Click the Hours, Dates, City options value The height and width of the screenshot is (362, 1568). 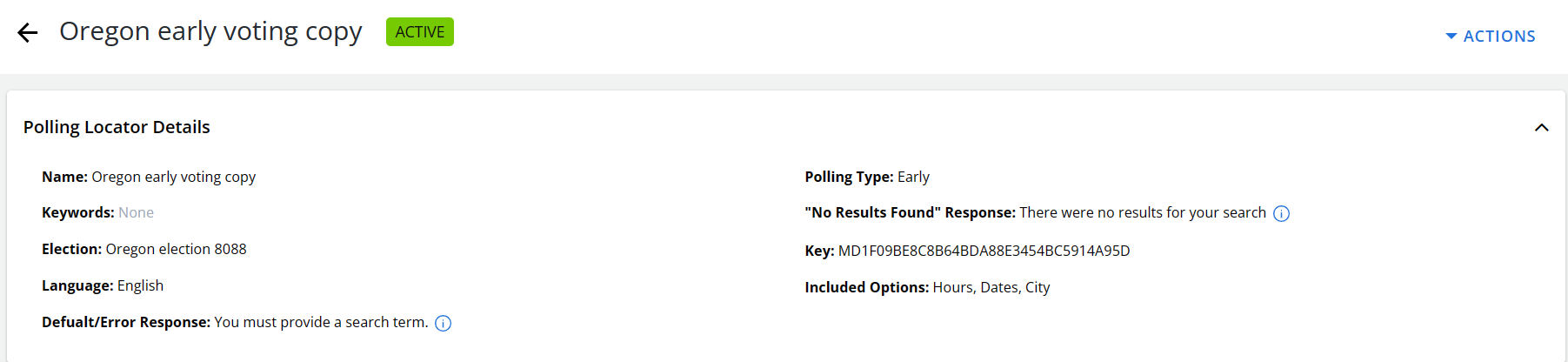(991, 287)
